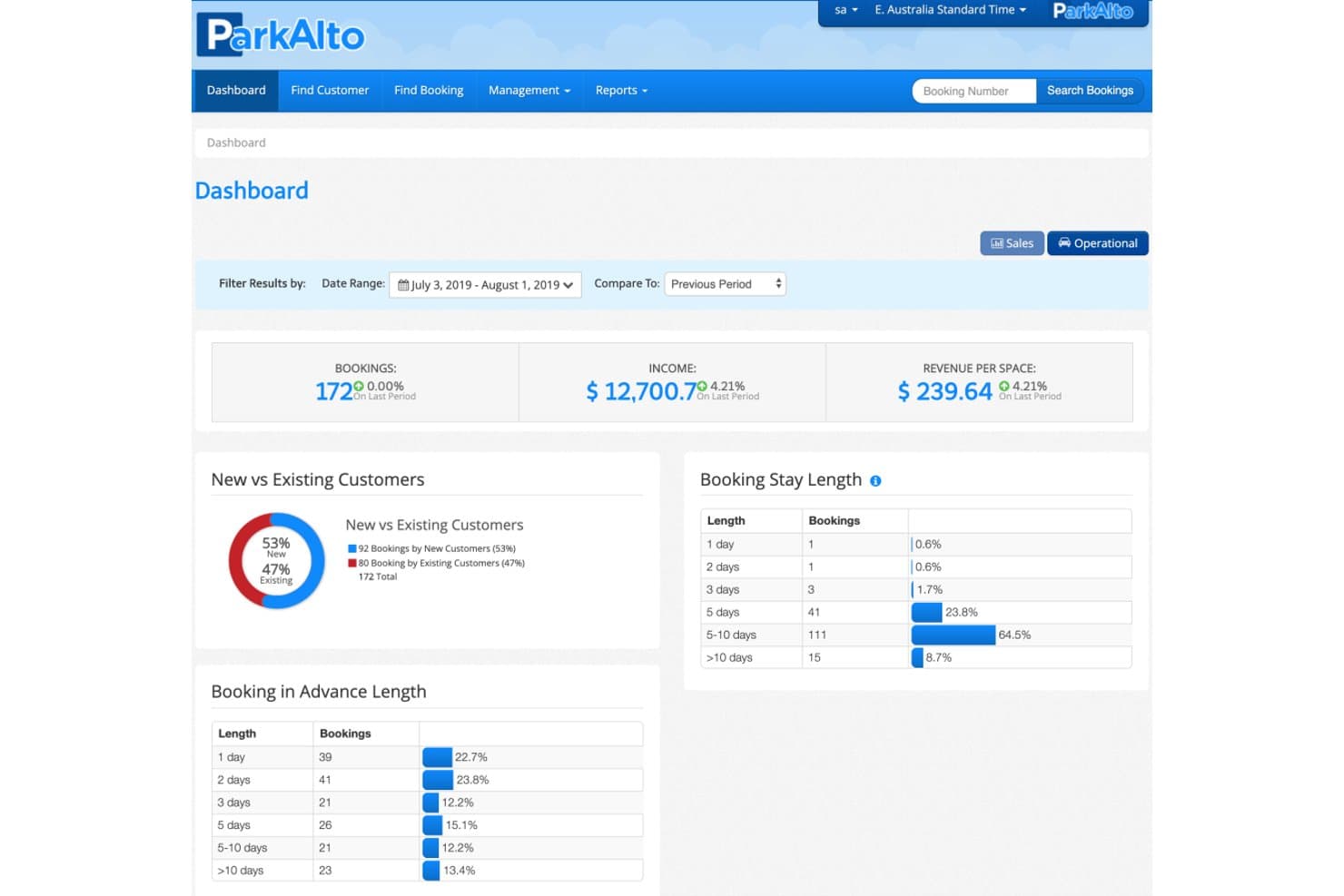
Task: Expand the Management menu
Action: coord(529,91)
